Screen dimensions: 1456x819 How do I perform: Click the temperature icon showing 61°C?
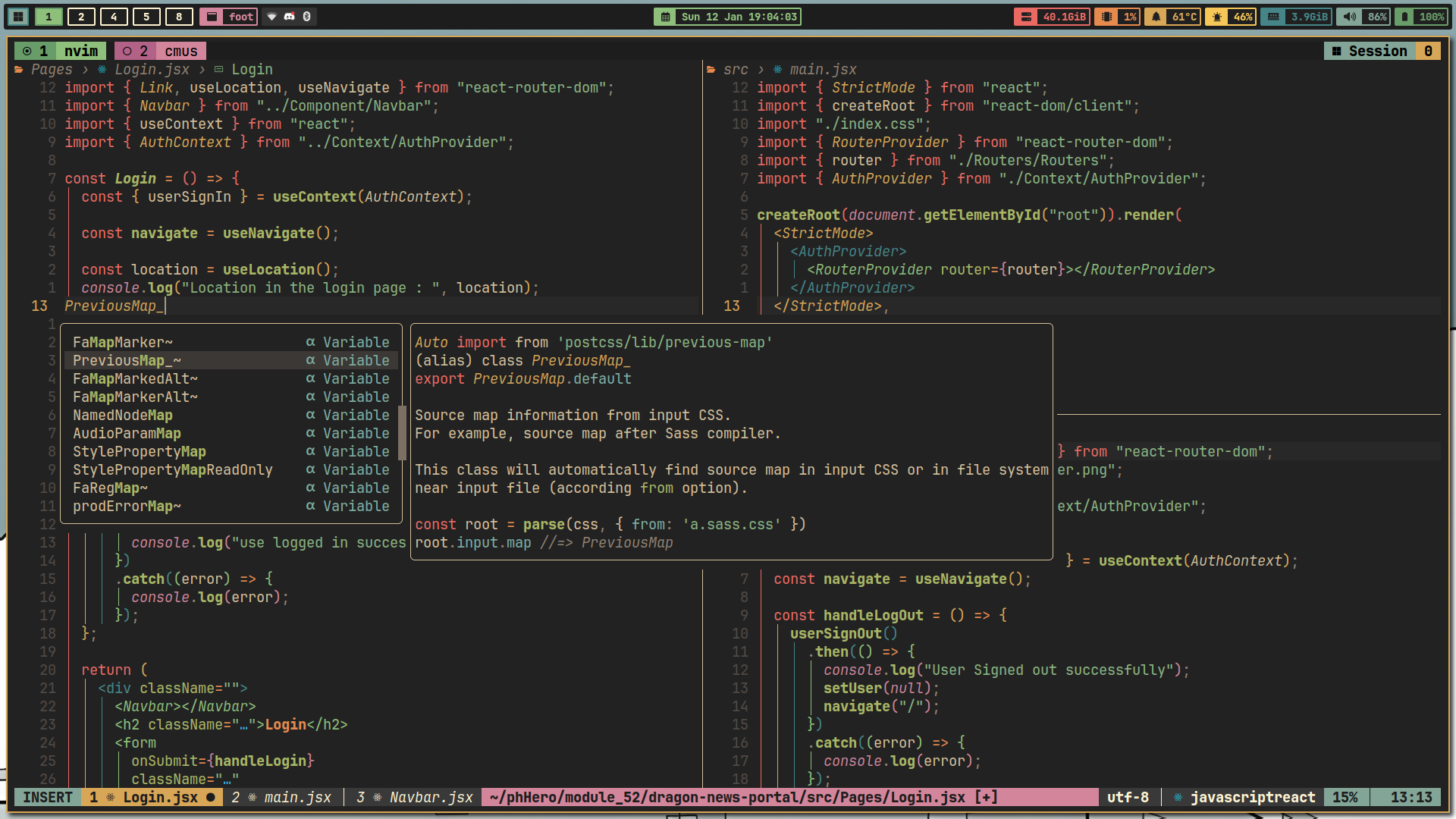coord(1156,17)
